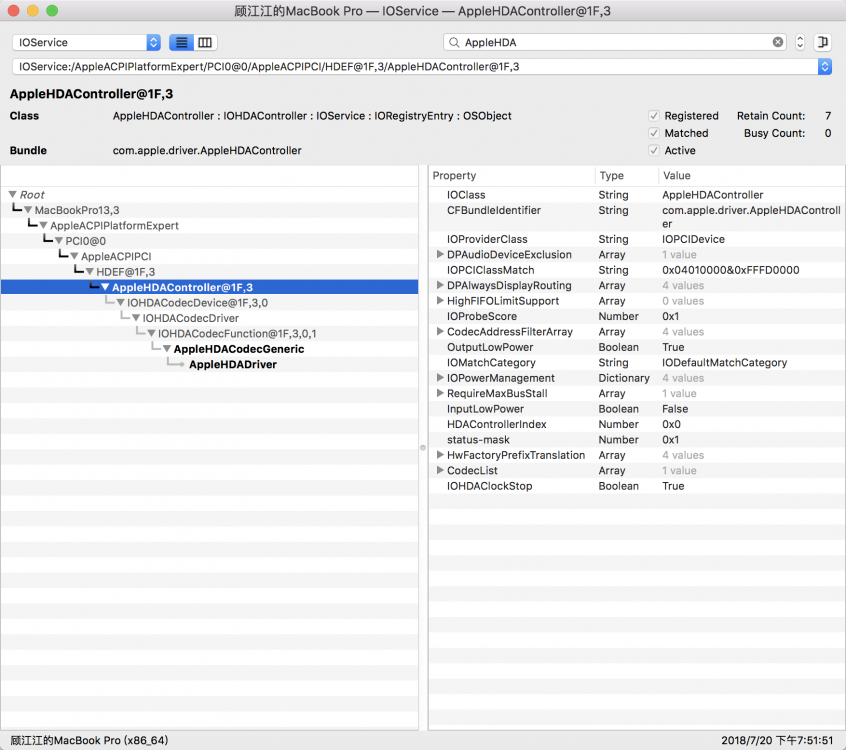Sort by the Value column header
Image resolution: width=846 pixels, height=750 pixels.
tap(752, 175)
